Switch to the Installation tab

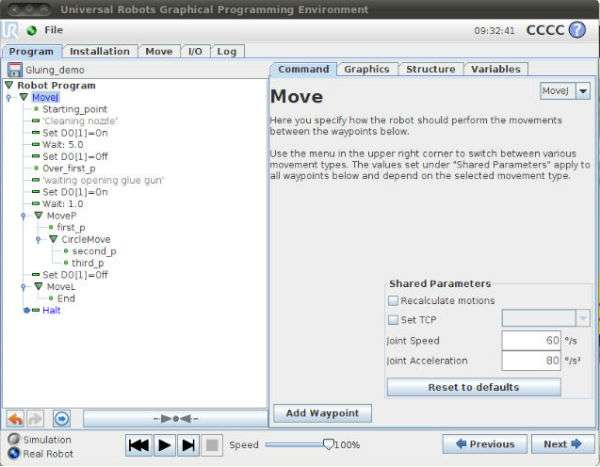[x=99, y=51]
